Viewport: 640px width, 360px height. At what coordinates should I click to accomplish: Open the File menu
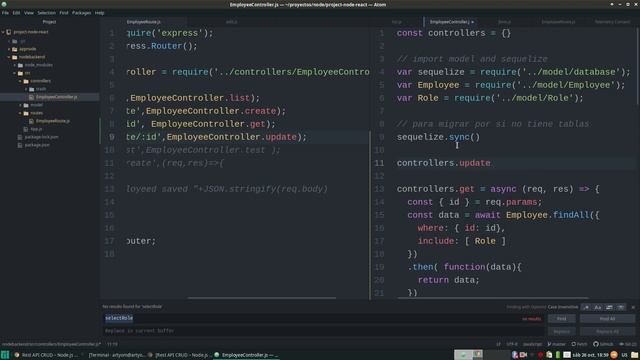click(x=5, y=13)
